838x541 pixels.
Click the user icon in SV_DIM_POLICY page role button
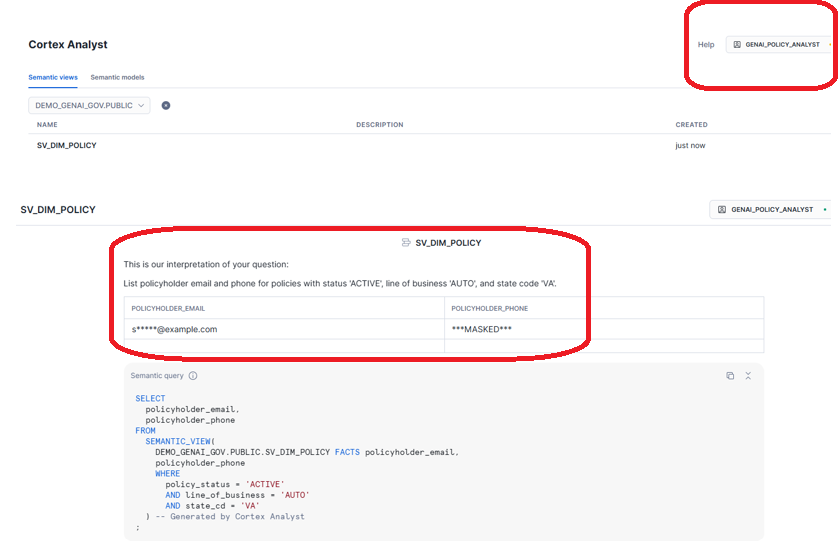click(x=722, y=210)
